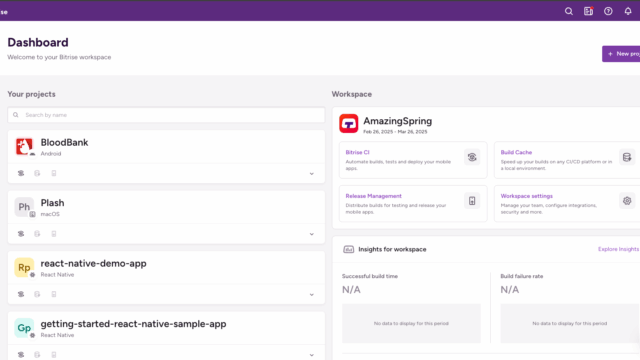
Task: Open the Workspace settings link
Action: [x=527, y=196]
